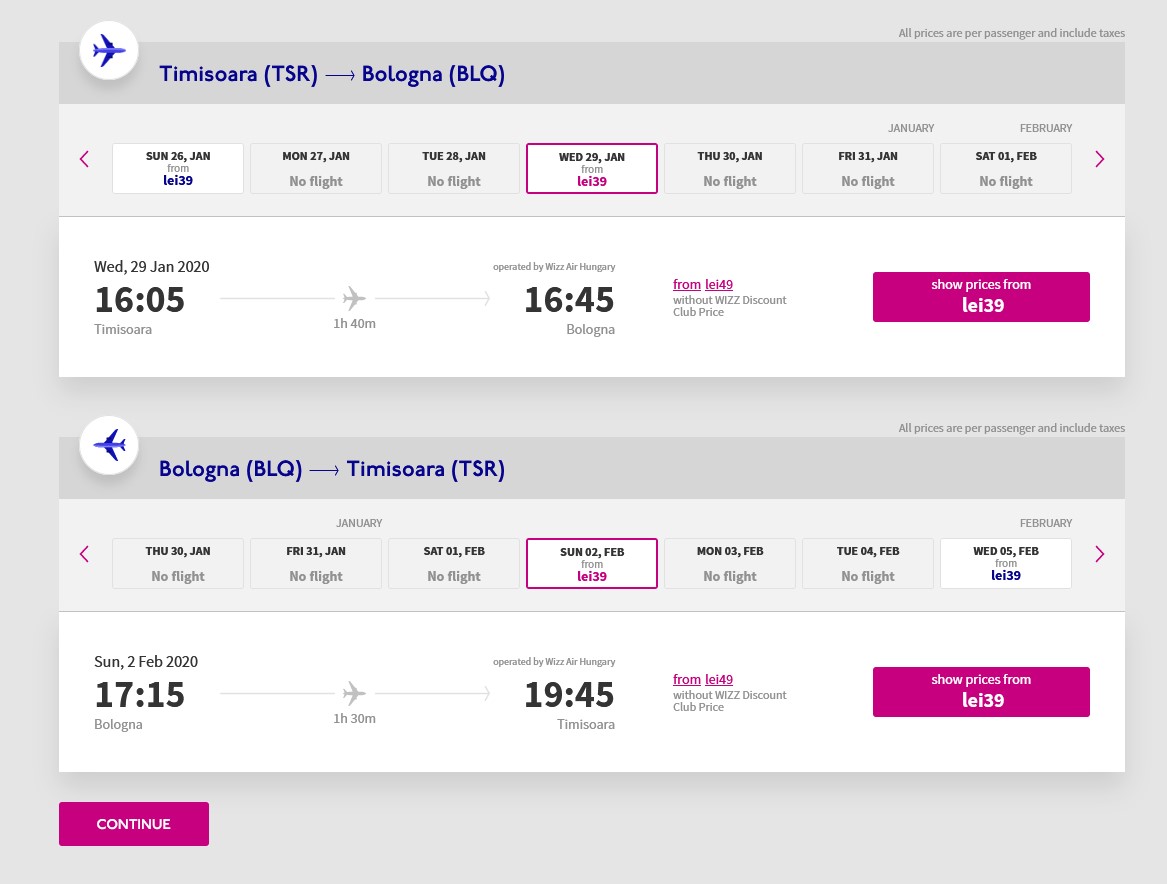Select SUN 02, FEB return date
Screen dimensions: 1167x884
tap(592, 563)
